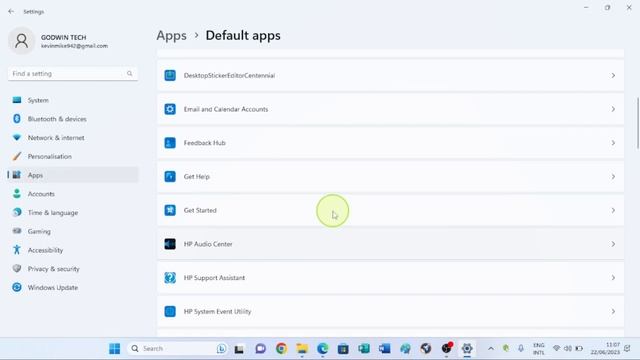Click the Personalisation brush icon
This screenshot has height=360, width=640.
[x=17, y=156]
